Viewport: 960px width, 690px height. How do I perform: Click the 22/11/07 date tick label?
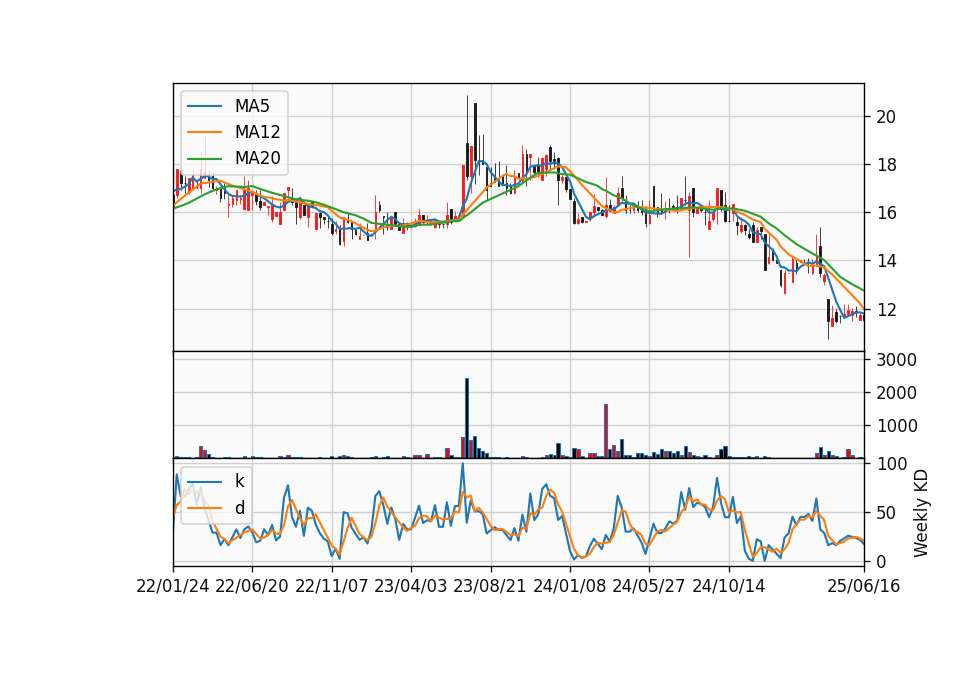click(332, 586)
